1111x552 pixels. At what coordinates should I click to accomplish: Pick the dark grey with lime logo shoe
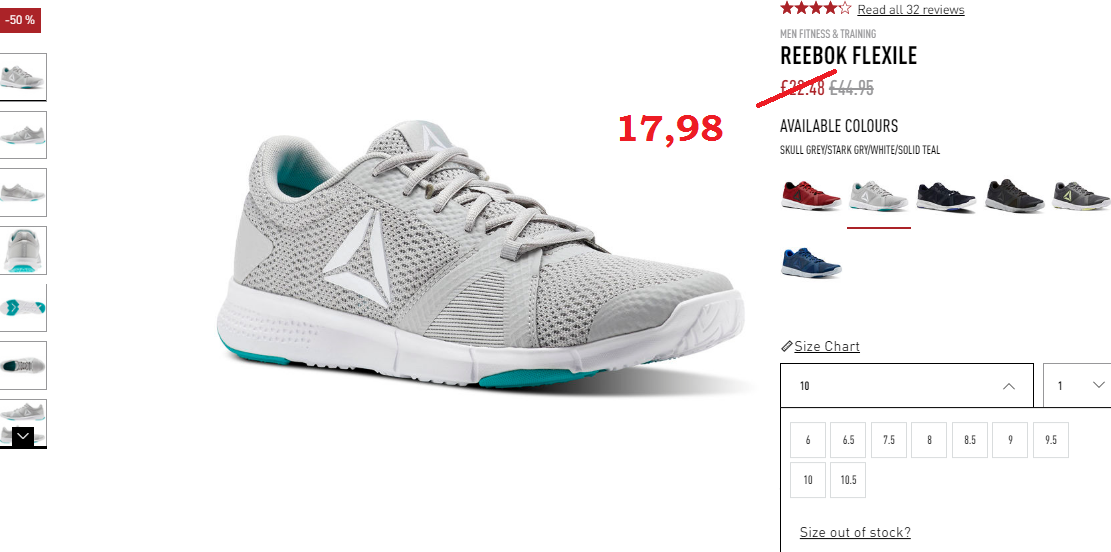pos(1081,196)
